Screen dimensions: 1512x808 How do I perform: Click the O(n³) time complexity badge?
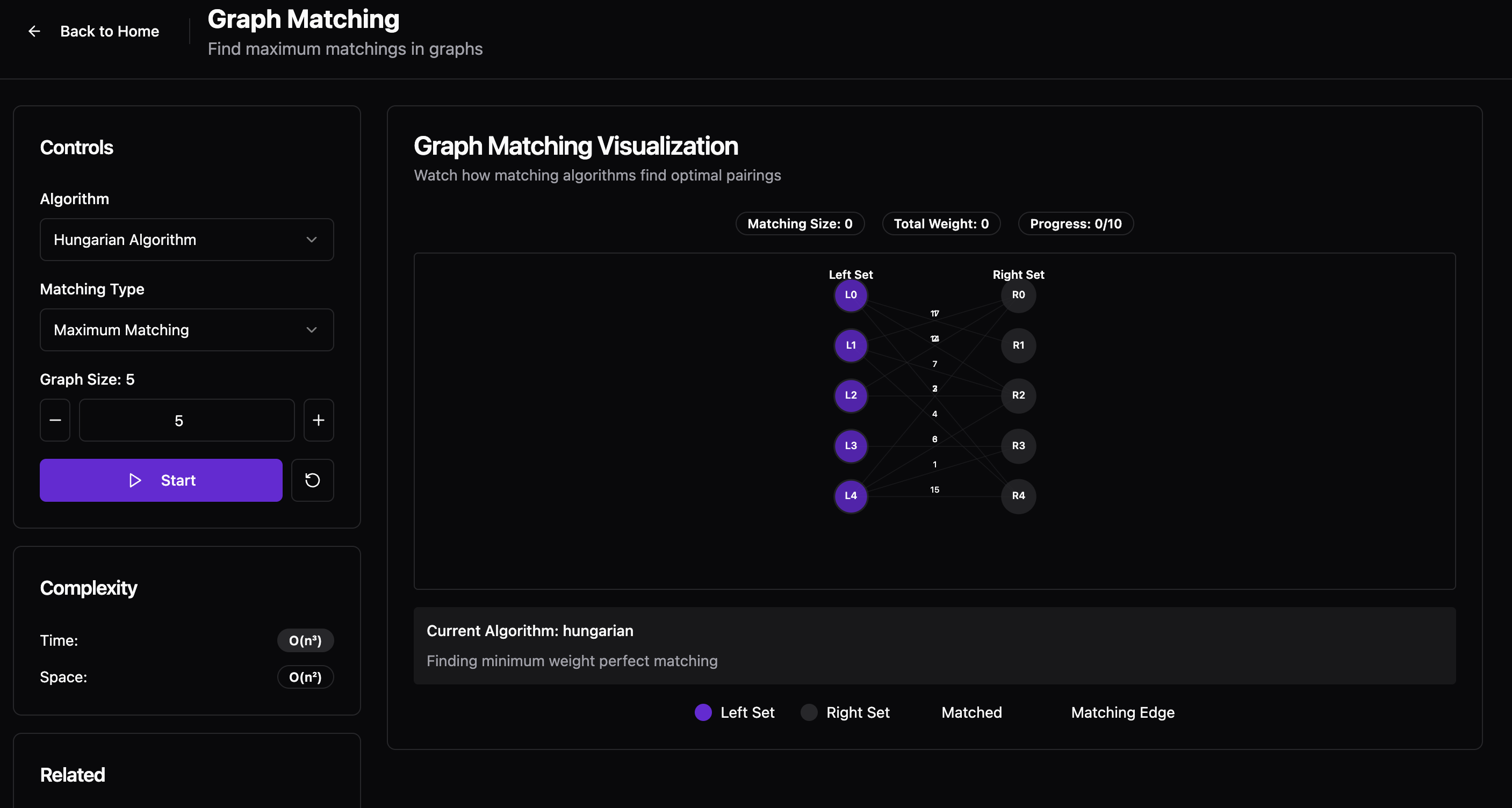click(x=305, y=640)
